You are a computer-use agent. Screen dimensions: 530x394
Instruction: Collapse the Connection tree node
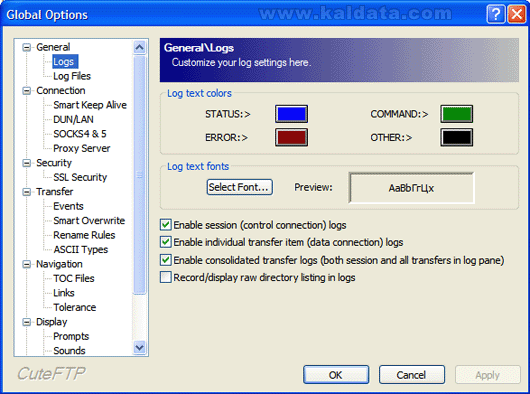26,91
